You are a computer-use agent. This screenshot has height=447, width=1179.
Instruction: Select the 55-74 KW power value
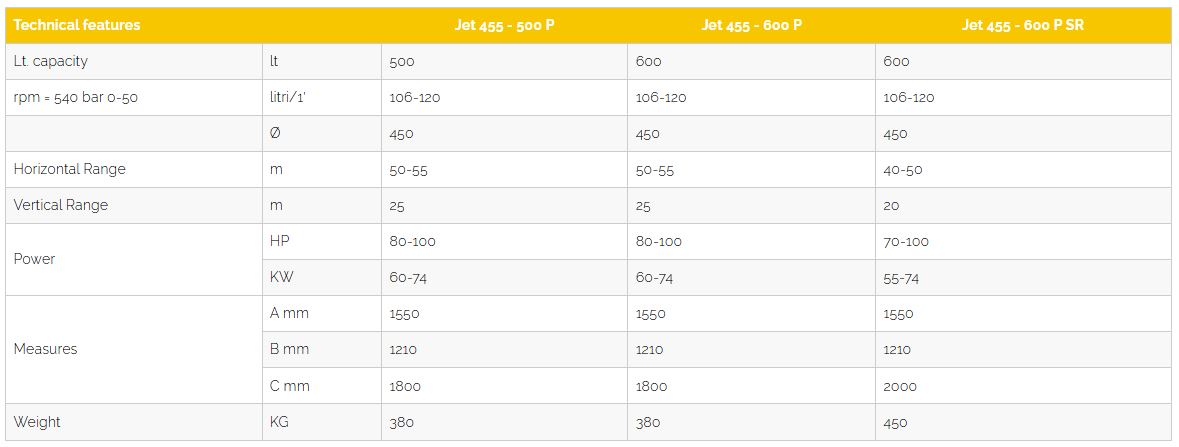(x=901, y=278)
